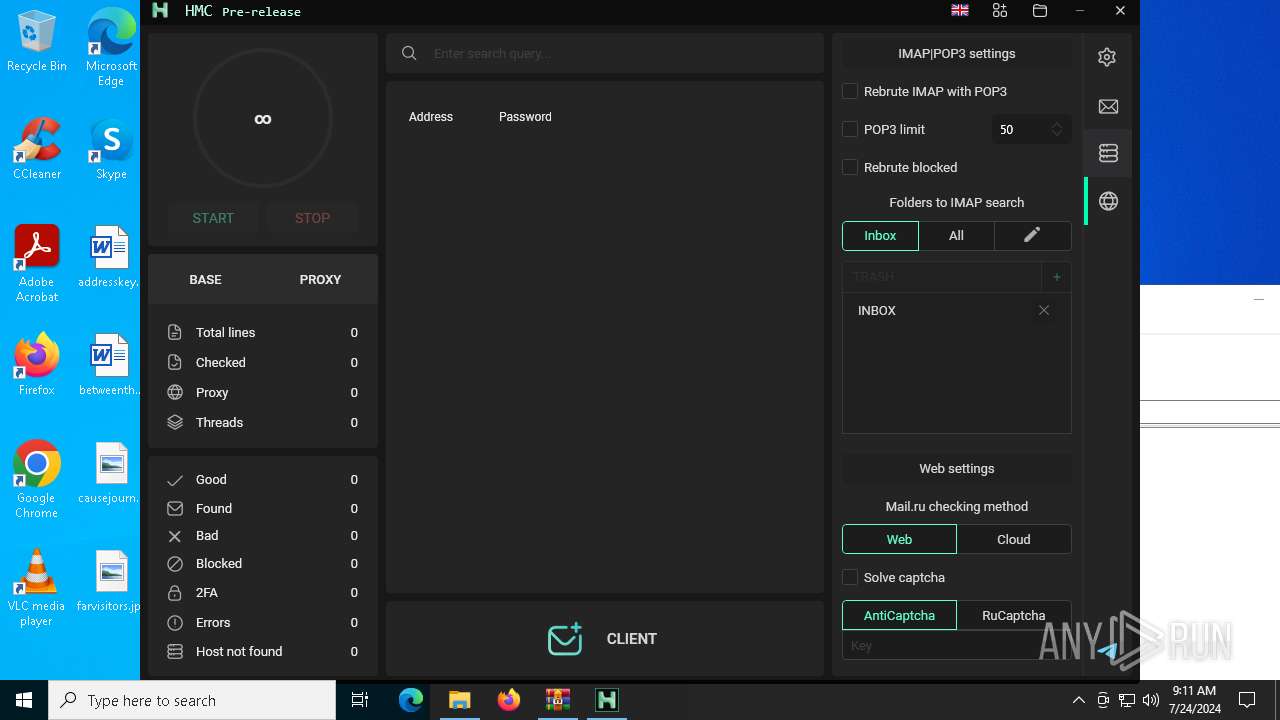Open Windows Start menu
The height and width of the screenshot is (720, 1280).
(24, 700)
